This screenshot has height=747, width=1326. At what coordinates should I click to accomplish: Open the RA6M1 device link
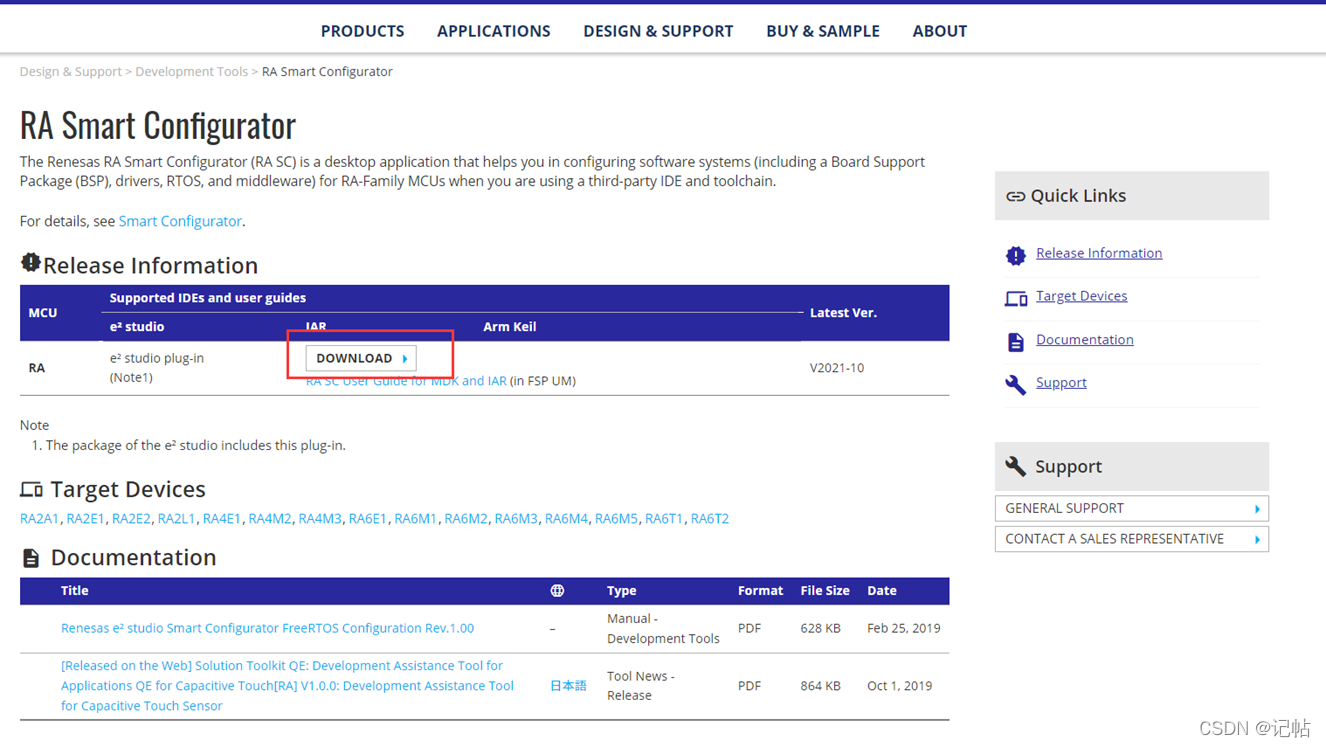416,519
